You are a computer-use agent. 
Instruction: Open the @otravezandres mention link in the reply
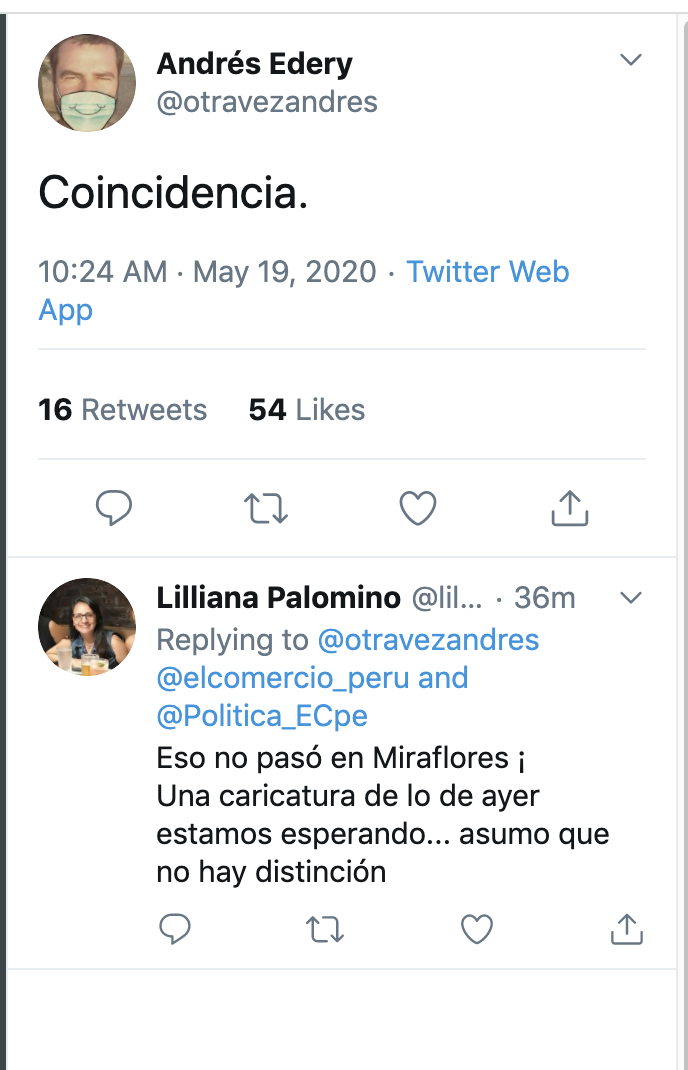click(428, 640)
